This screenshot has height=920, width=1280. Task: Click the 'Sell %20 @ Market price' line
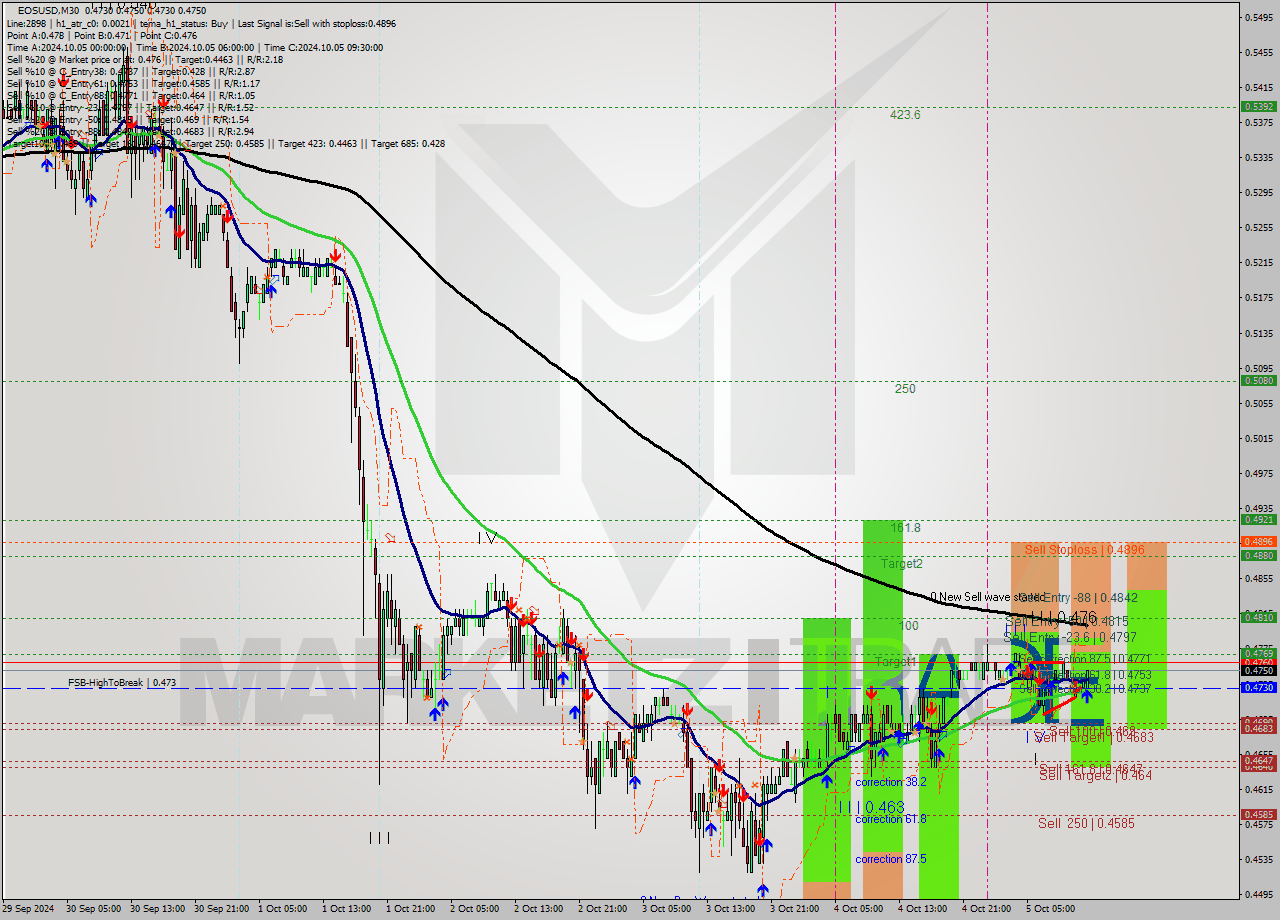(65, 59)
